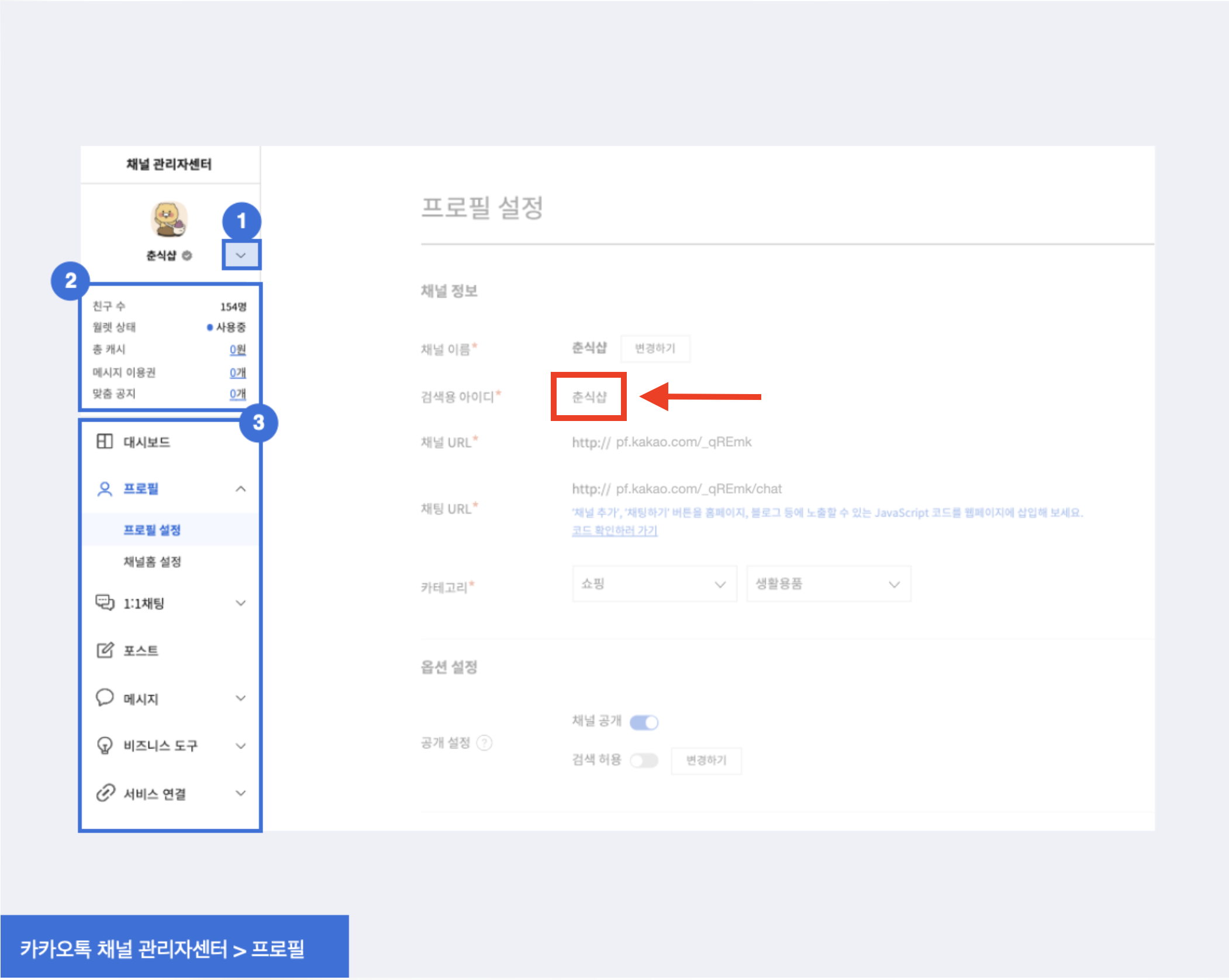Toggle the channel public (채널 공개) switch

644,722
